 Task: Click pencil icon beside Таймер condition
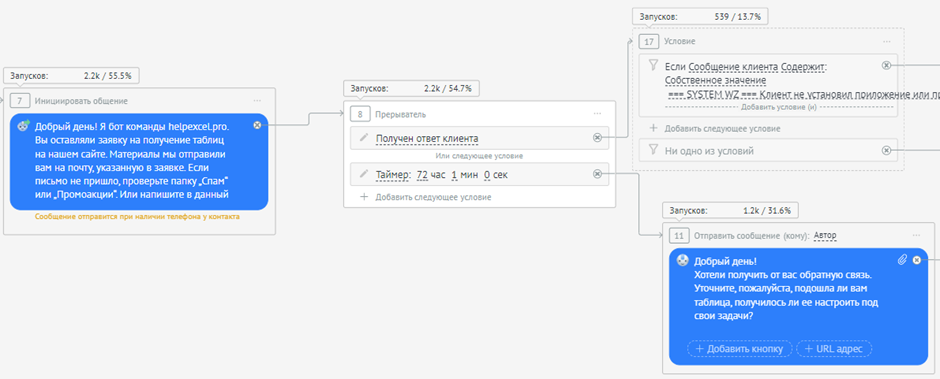click(363, 174)
